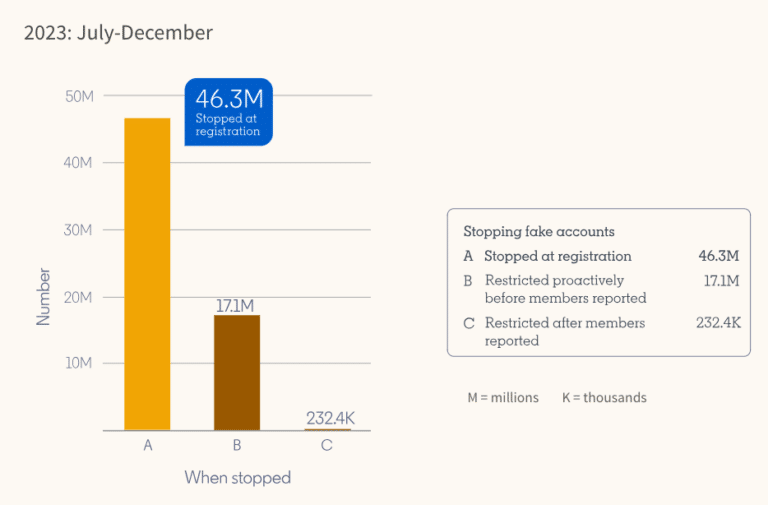Viewport: 768px width, 505px height.
Task: Click the 30M y-axis label
Action: point(79,230)
